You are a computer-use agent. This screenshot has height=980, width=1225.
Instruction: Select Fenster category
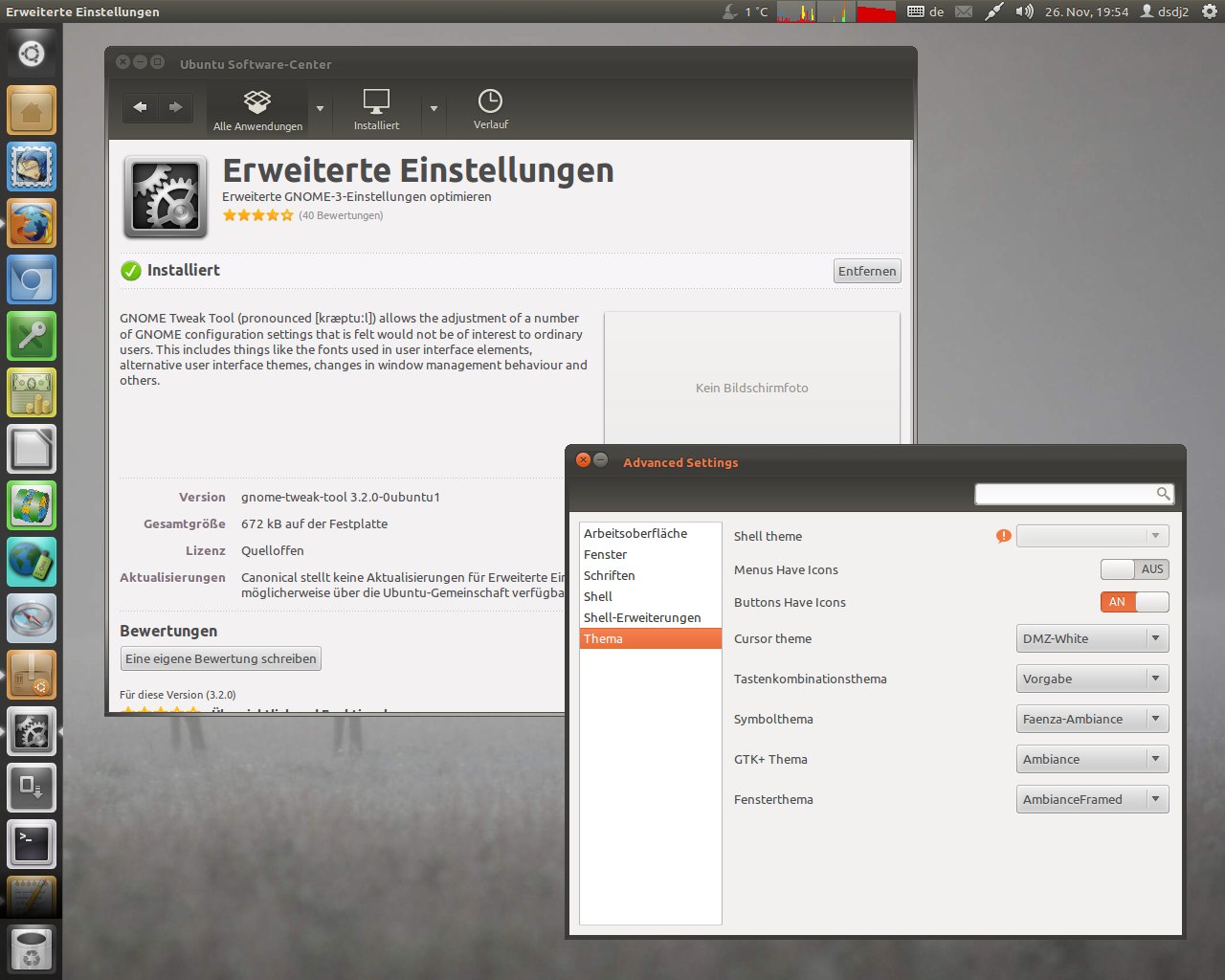pos(651,554)
